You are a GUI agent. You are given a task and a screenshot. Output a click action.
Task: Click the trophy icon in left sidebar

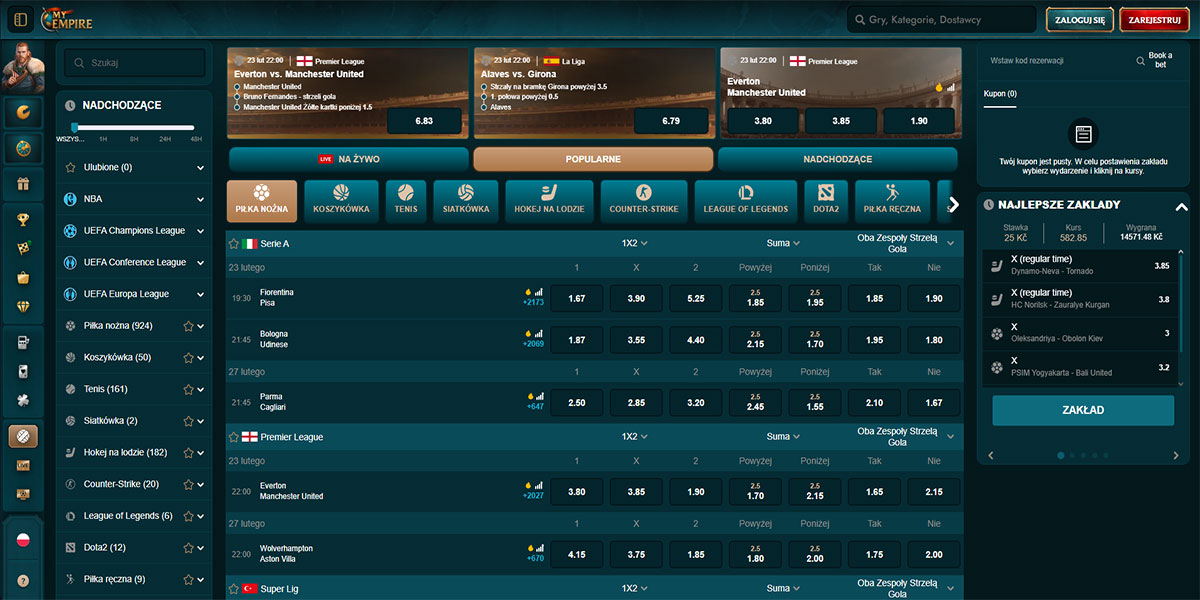click(x=23, y=220)
